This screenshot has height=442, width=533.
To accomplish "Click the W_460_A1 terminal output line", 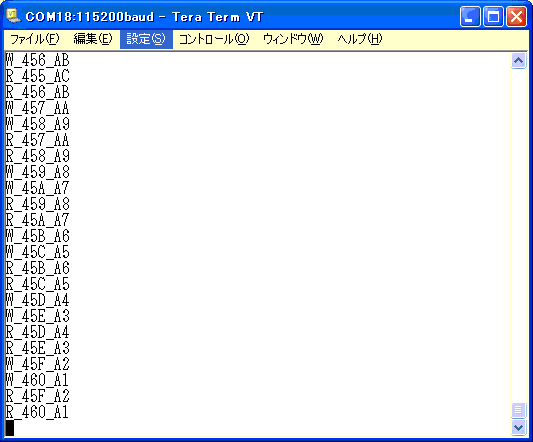I will (x=37, y=380).
